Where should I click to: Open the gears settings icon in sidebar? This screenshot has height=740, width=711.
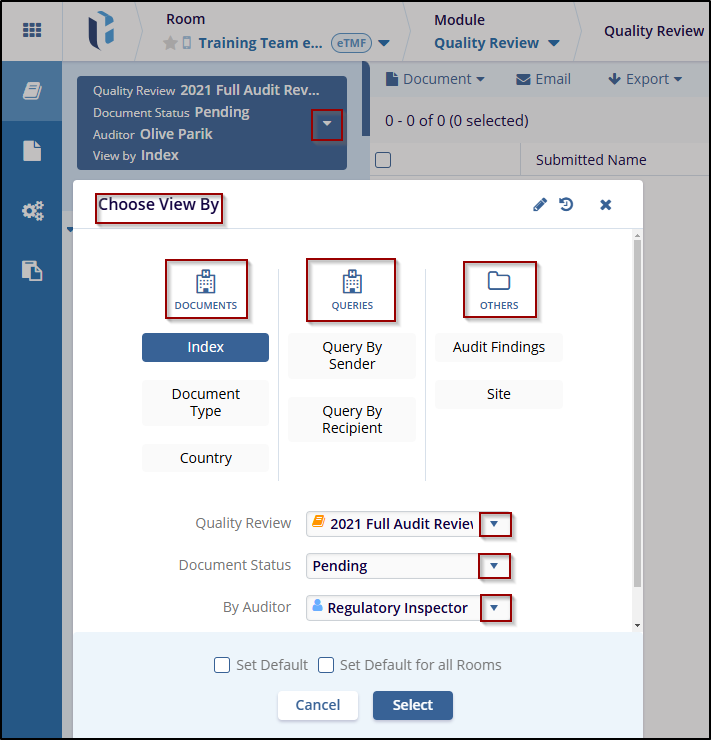click(x=32, y=211)
